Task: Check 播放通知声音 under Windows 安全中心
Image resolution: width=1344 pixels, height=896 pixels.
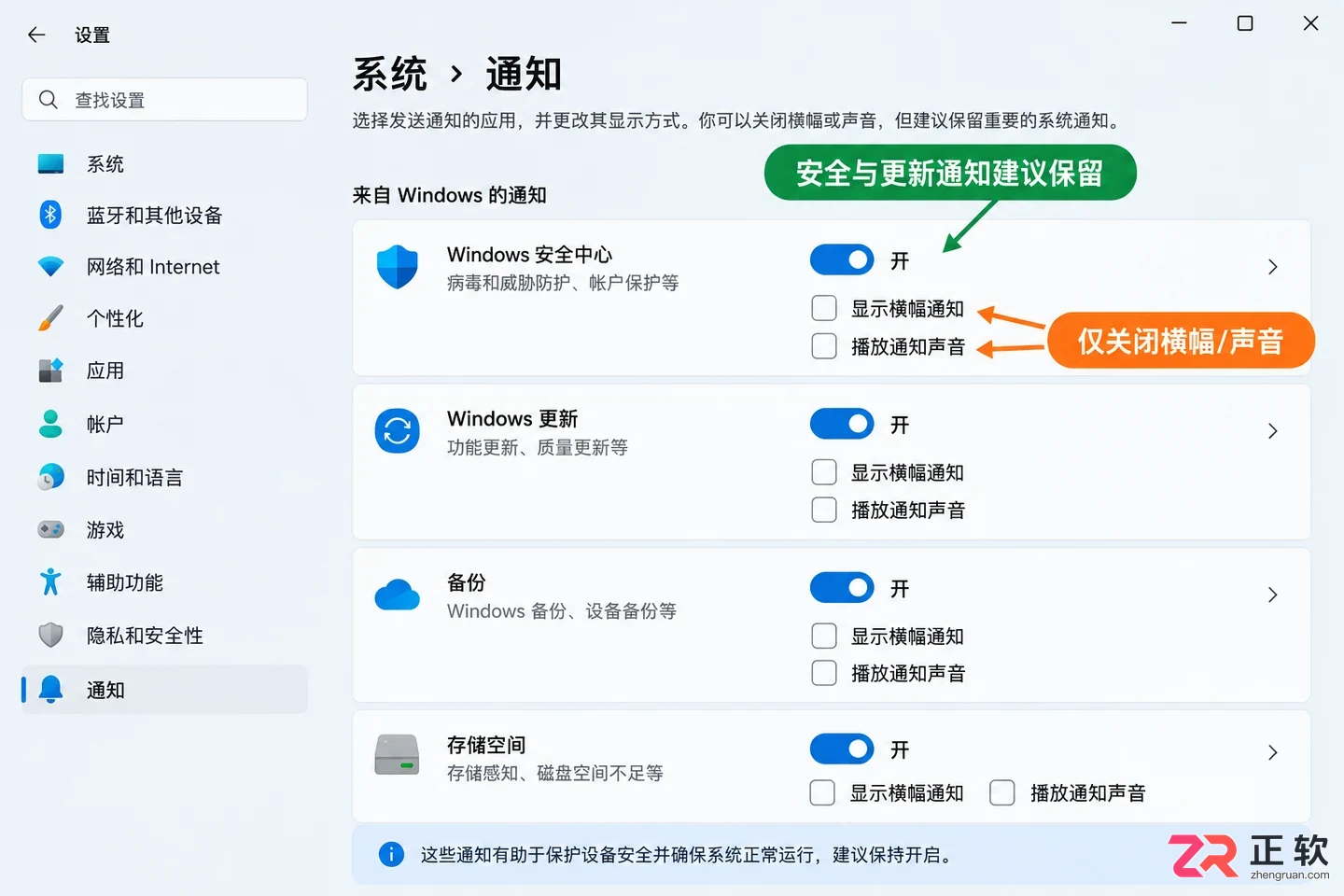Action: point(824,346)
